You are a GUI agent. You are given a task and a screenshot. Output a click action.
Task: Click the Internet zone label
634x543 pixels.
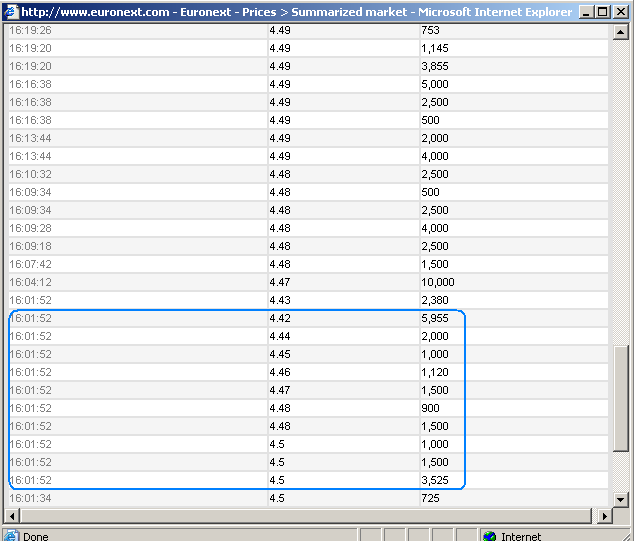521,537
